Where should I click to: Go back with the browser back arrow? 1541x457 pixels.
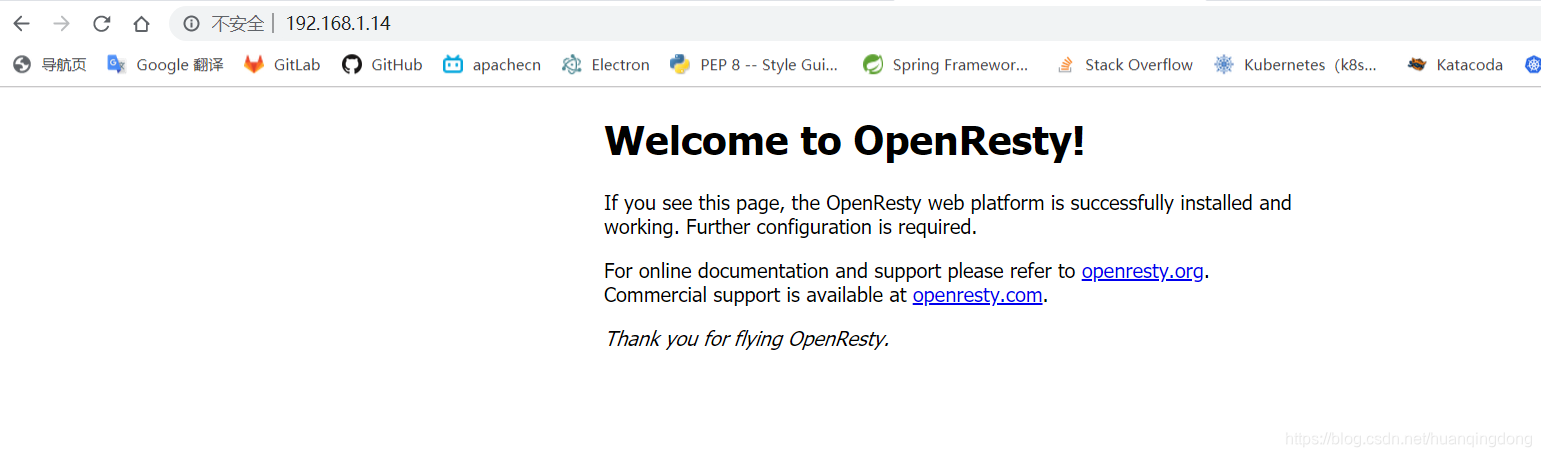[21, 23]
